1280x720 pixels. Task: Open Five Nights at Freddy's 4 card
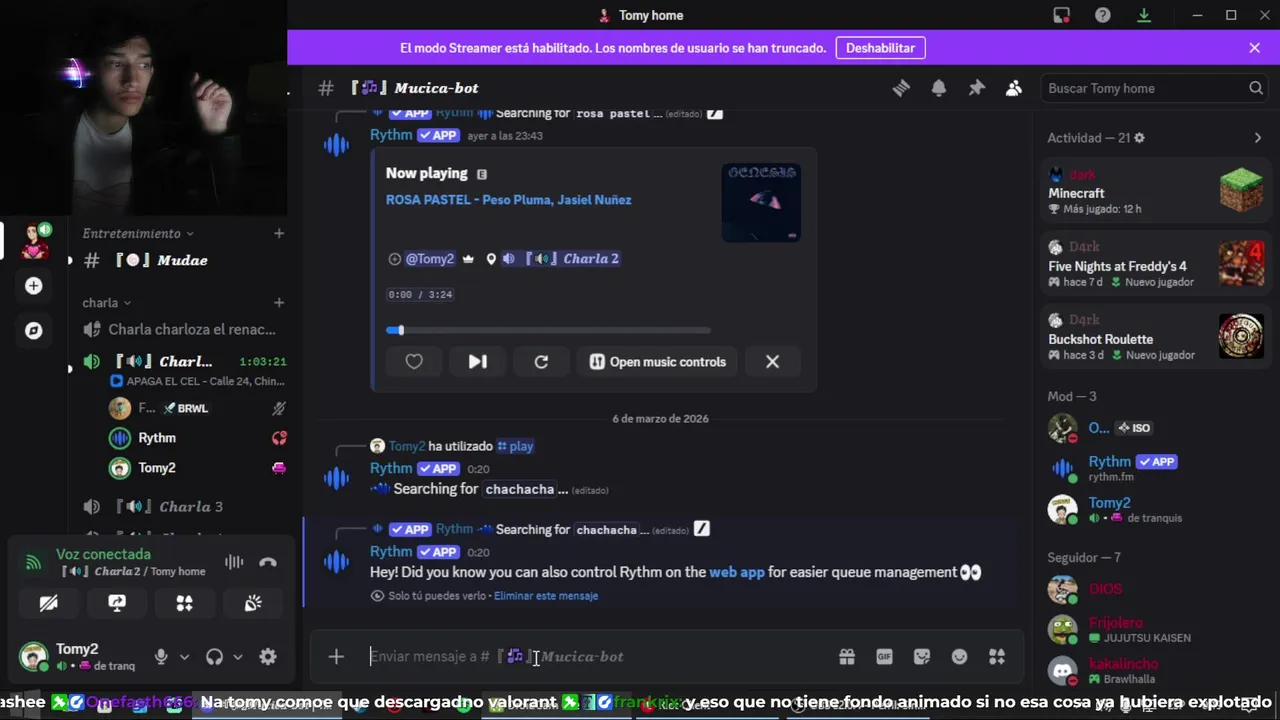(1155, 265)
